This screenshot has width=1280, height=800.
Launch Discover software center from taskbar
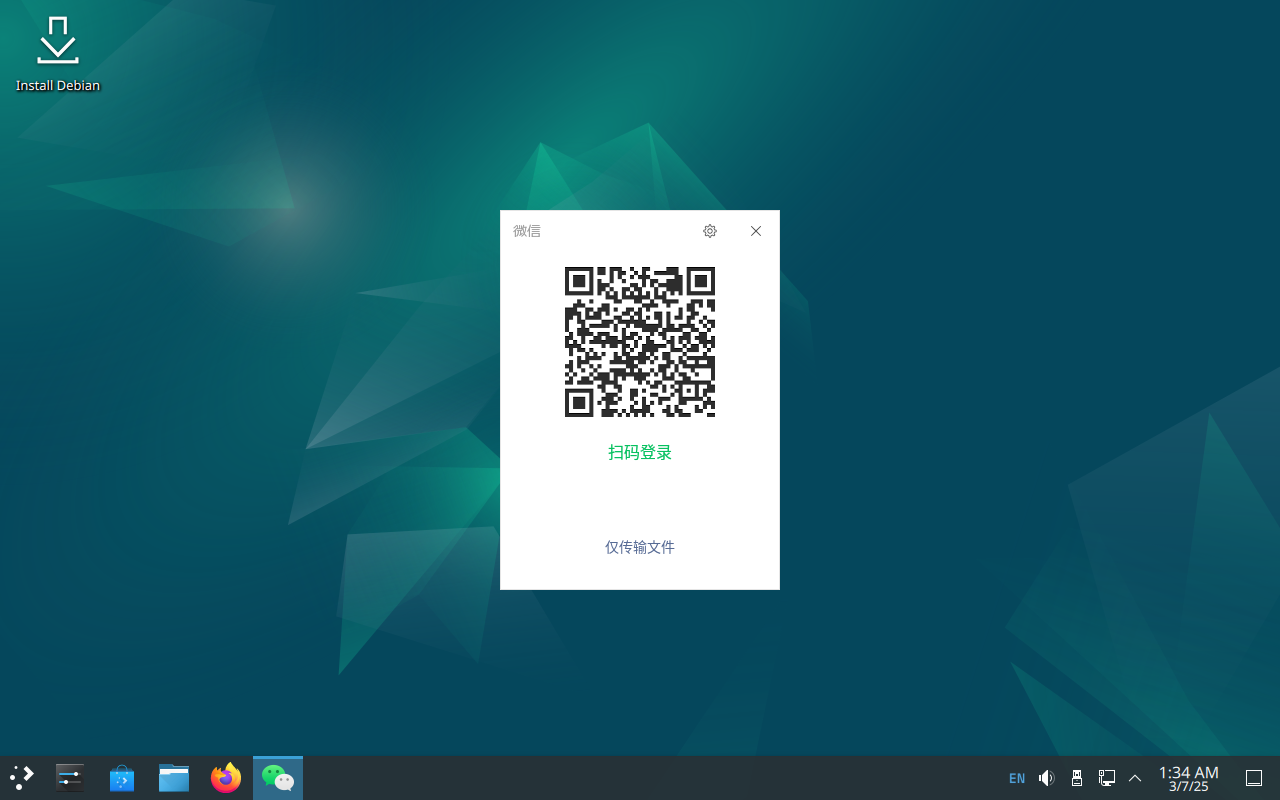tap(122, 777)
